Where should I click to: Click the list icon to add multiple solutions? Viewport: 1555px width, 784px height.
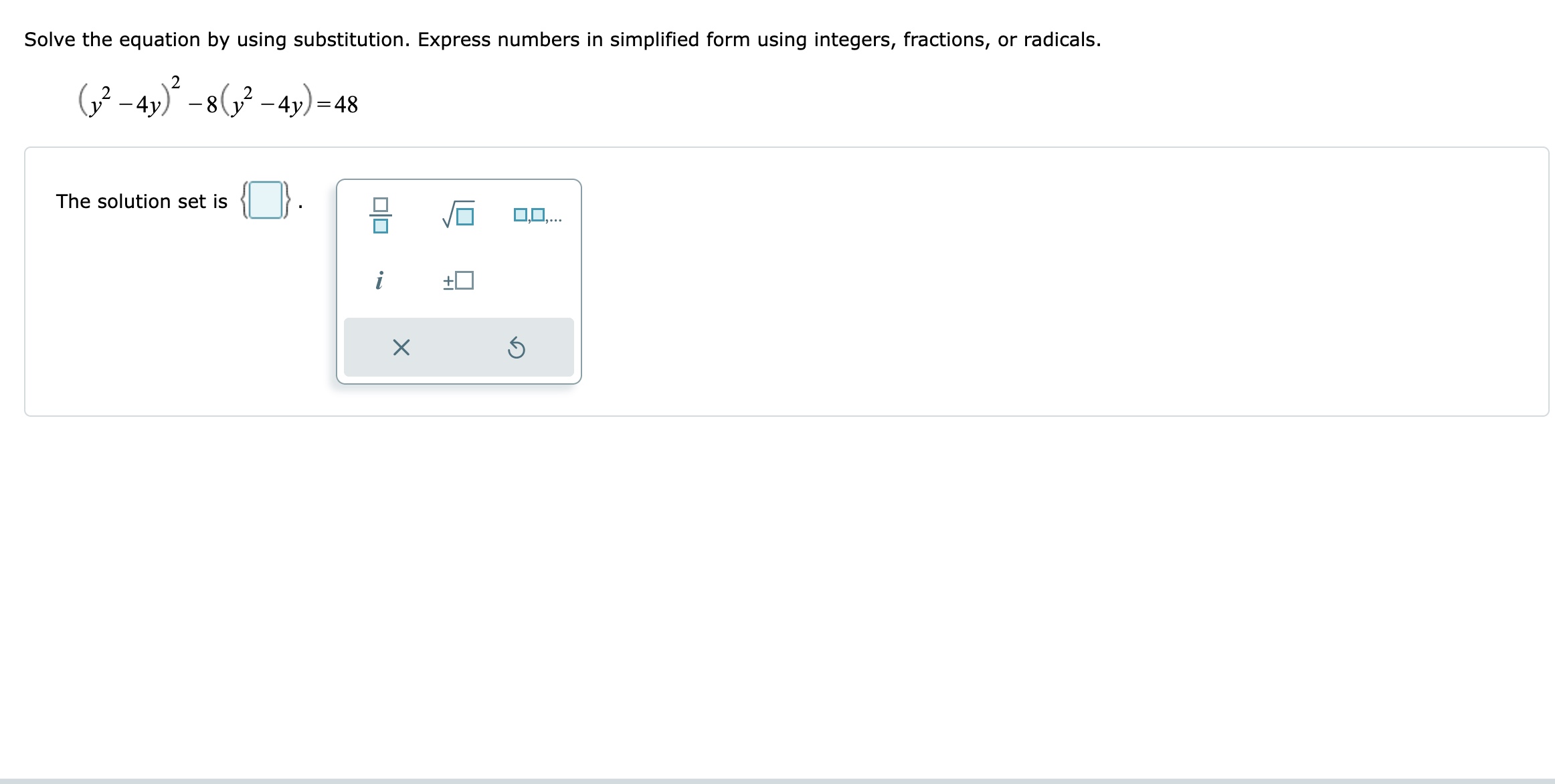point(537,214)
